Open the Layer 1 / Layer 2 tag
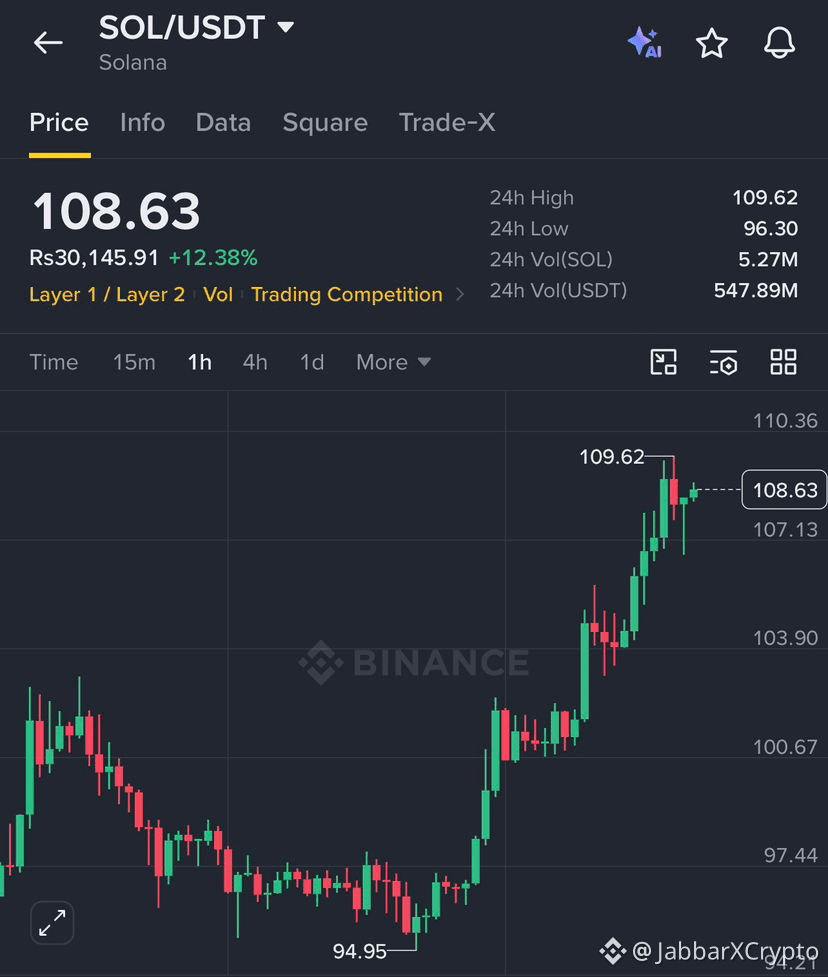 coord(107,294)
